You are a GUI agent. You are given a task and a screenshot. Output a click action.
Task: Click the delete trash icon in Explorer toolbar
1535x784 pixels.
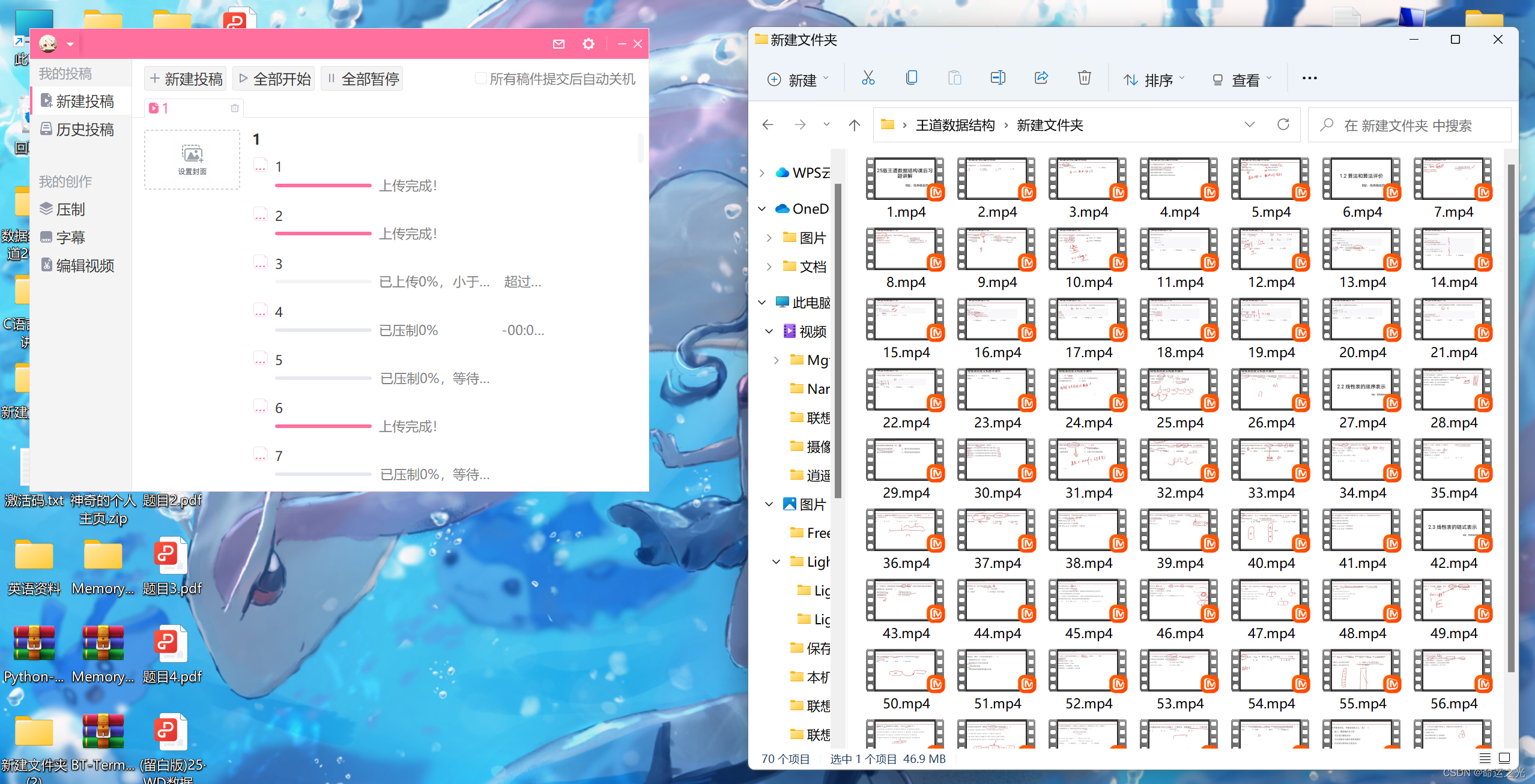click(x=1084, y=78)
